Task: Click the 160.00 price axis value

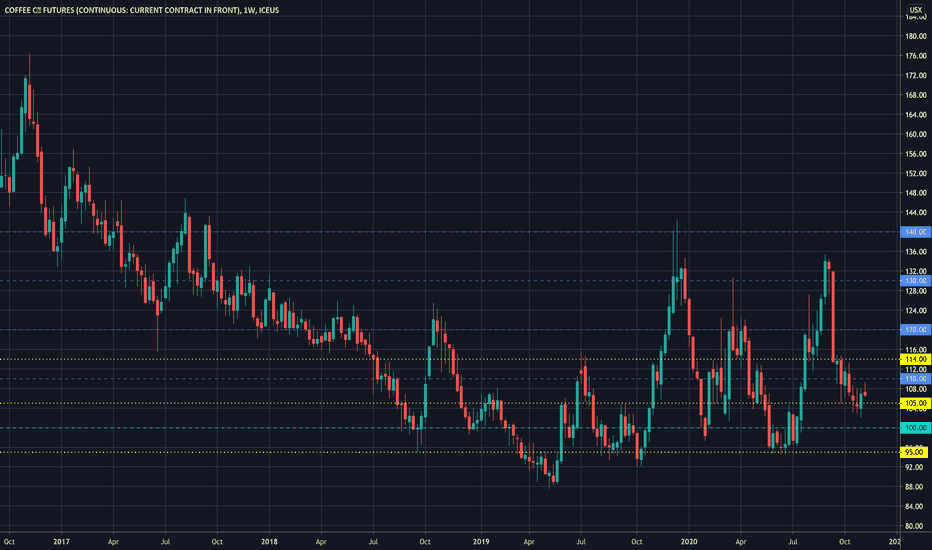Action: [916, 134]
